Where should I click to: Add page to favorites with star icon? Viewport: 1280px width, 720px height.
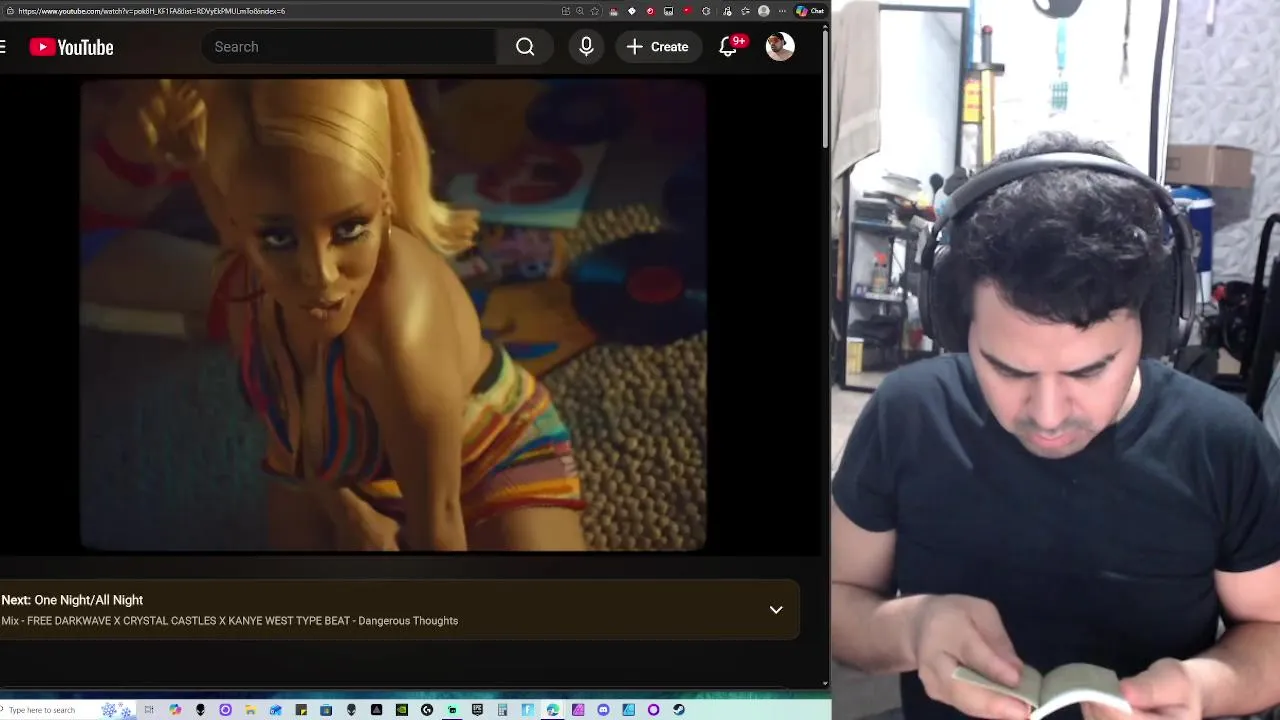point(595,11)
